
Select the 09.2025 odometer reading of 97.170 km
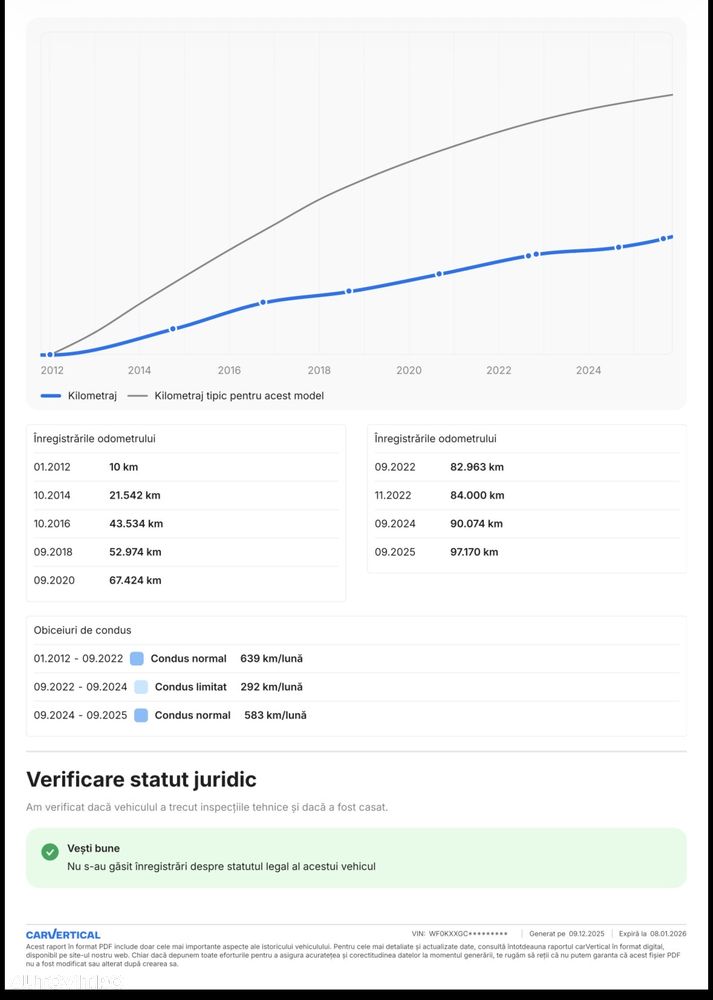click(474, 552)
